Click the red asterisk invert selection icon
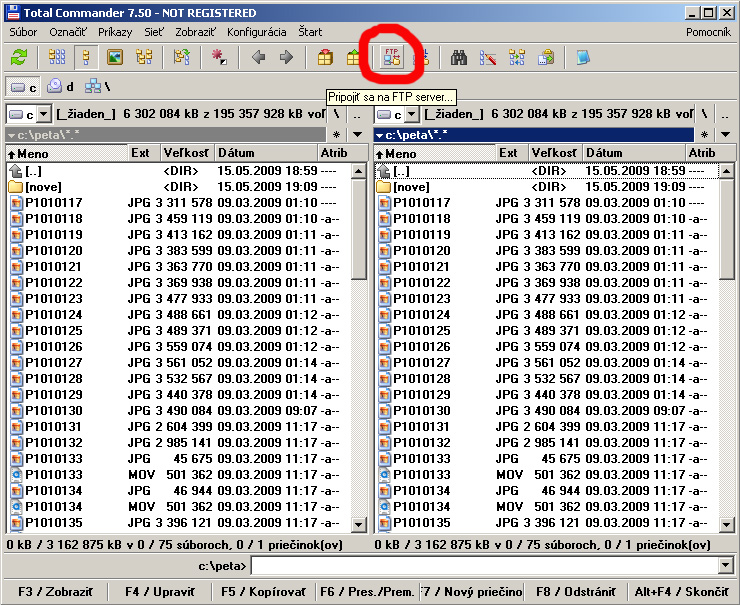 click(x=219, y=58)
